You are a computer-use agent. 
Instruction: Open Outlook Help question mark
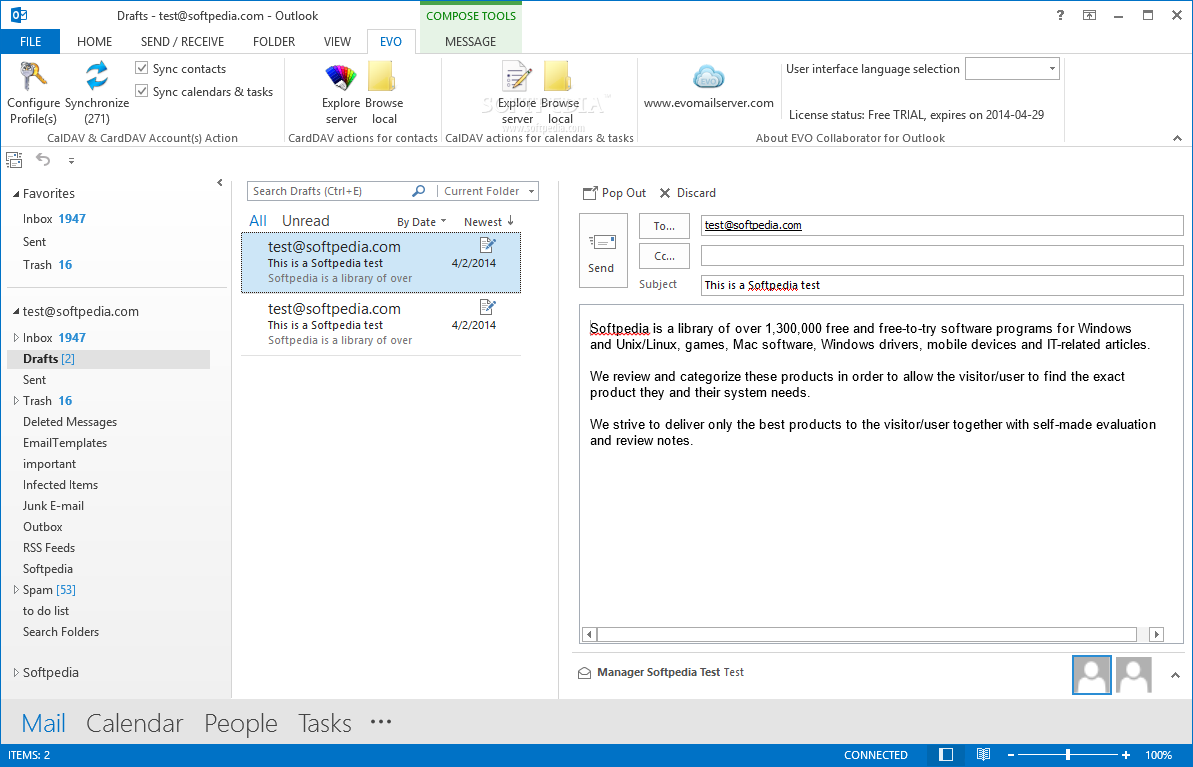tap(1060, 15)
